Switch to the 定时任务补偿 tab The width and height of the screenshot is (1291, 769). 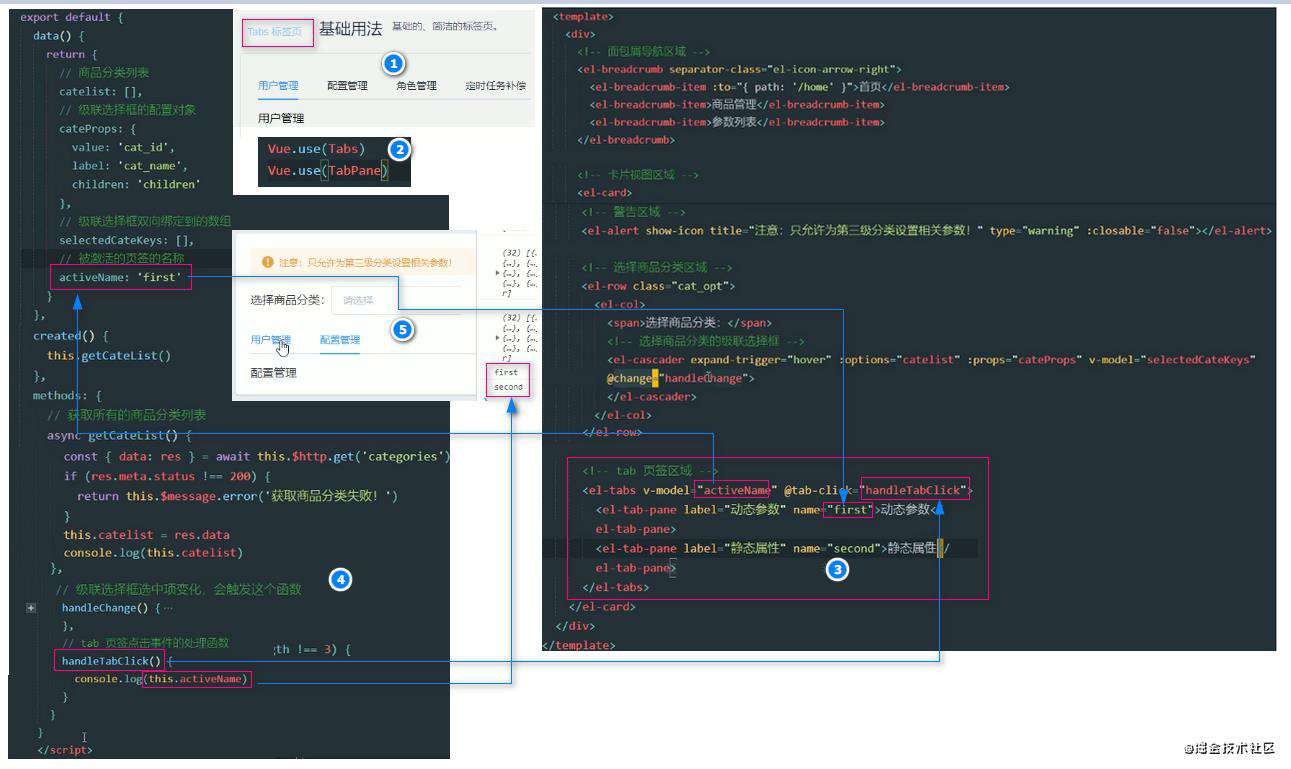[x=496, y=86]
